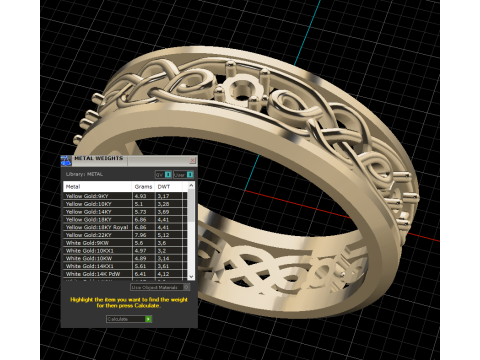Screen dimensions: 480x360
Task: Click the Metal column header
Action: click(x=98, y=186)
